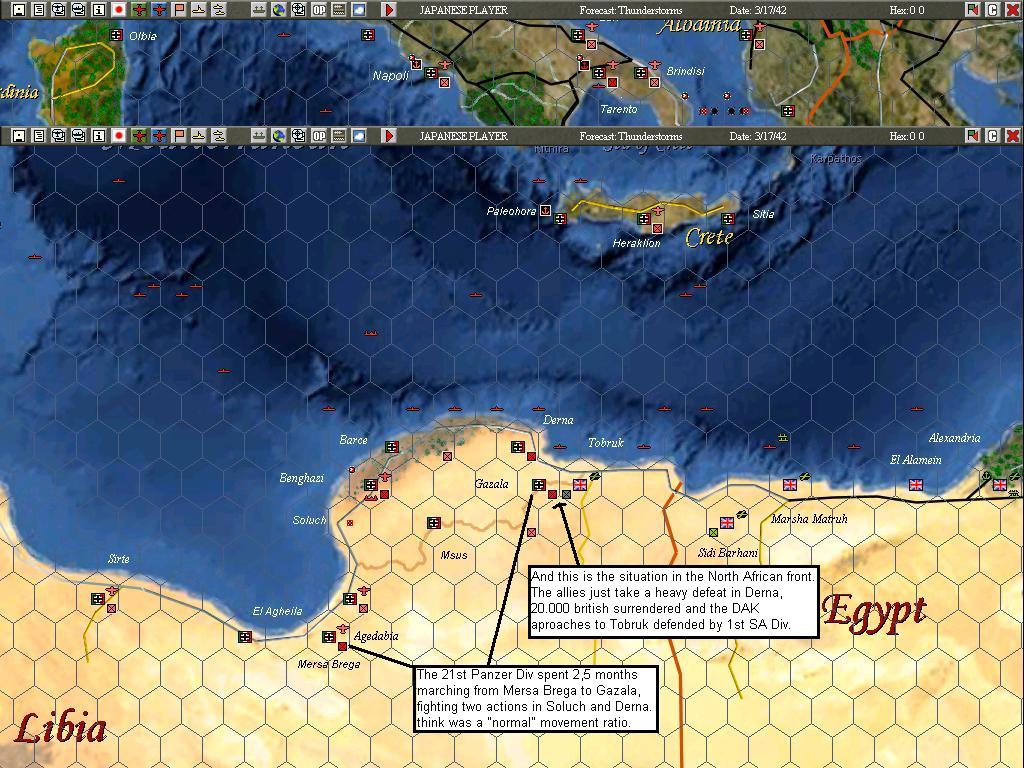Click 'Forecast: Thunderstorms' in the lower toolbar
The image size is (1024, 768).
pyautogui.click(x=631, y=136)
